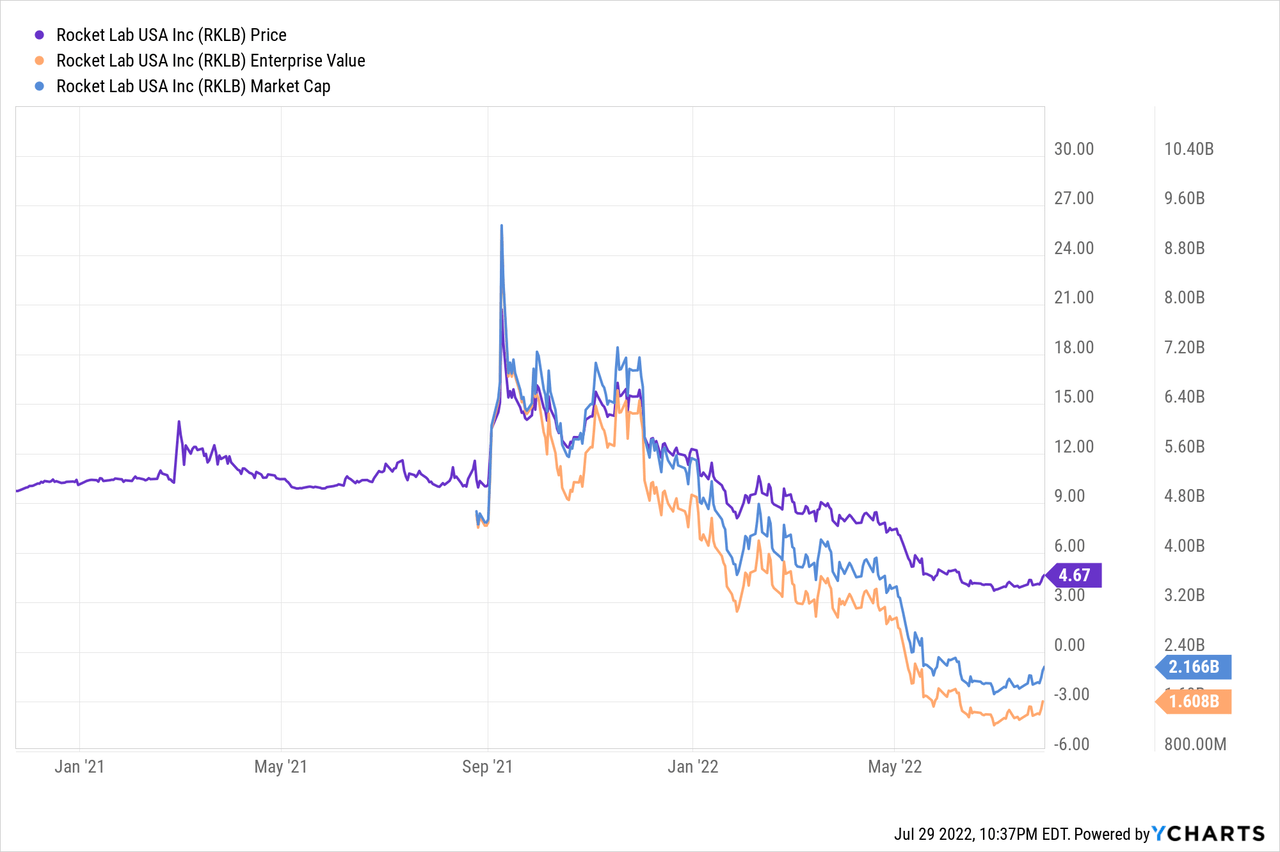Click the orange Enterprise Value legend dot
Image resolution: width=1280 pixels, height=852 pixels.
click(41, 61)
